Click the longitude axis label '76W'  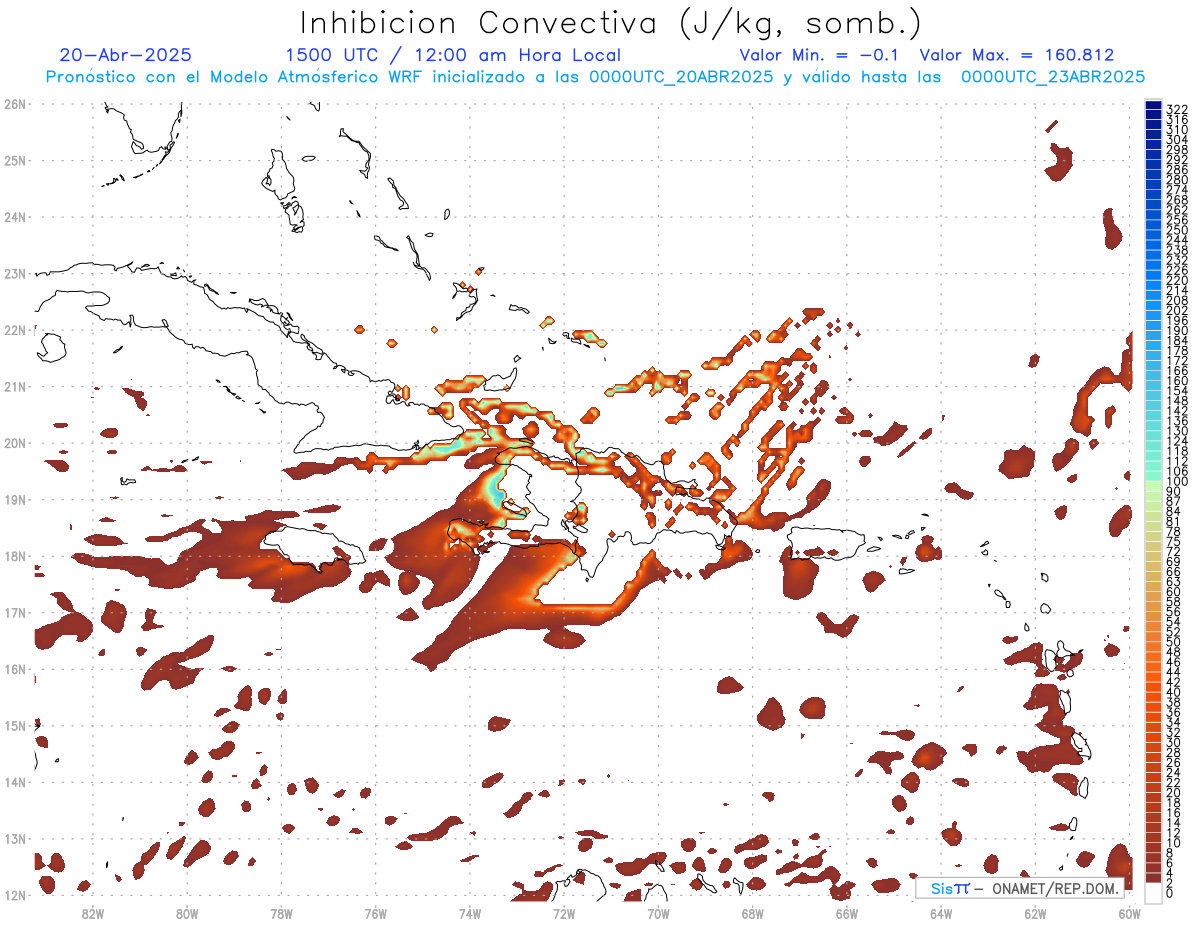pos(375,913)
